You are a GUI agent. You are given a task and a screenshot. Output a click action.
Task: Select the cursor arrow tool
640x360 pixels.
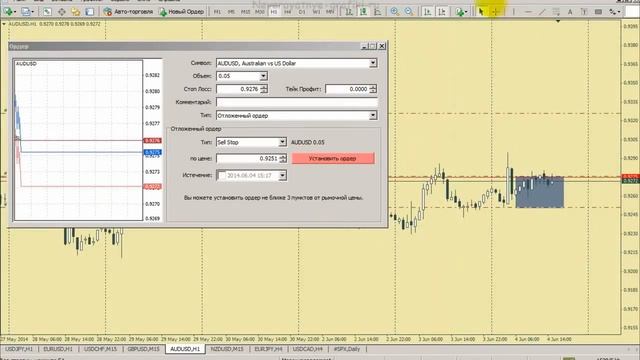click(481, 12)
